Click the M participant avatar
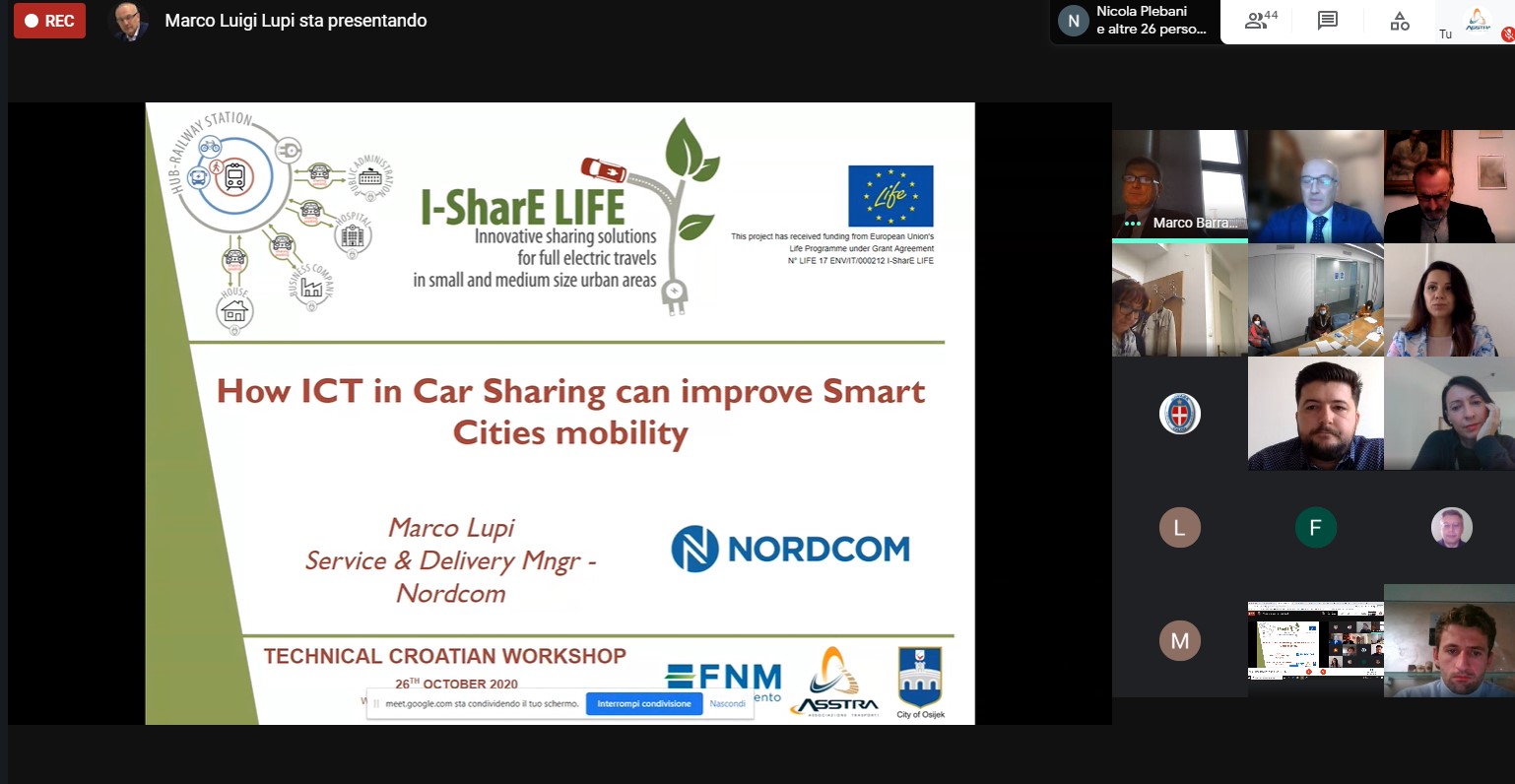 [x=1179, y=641]
